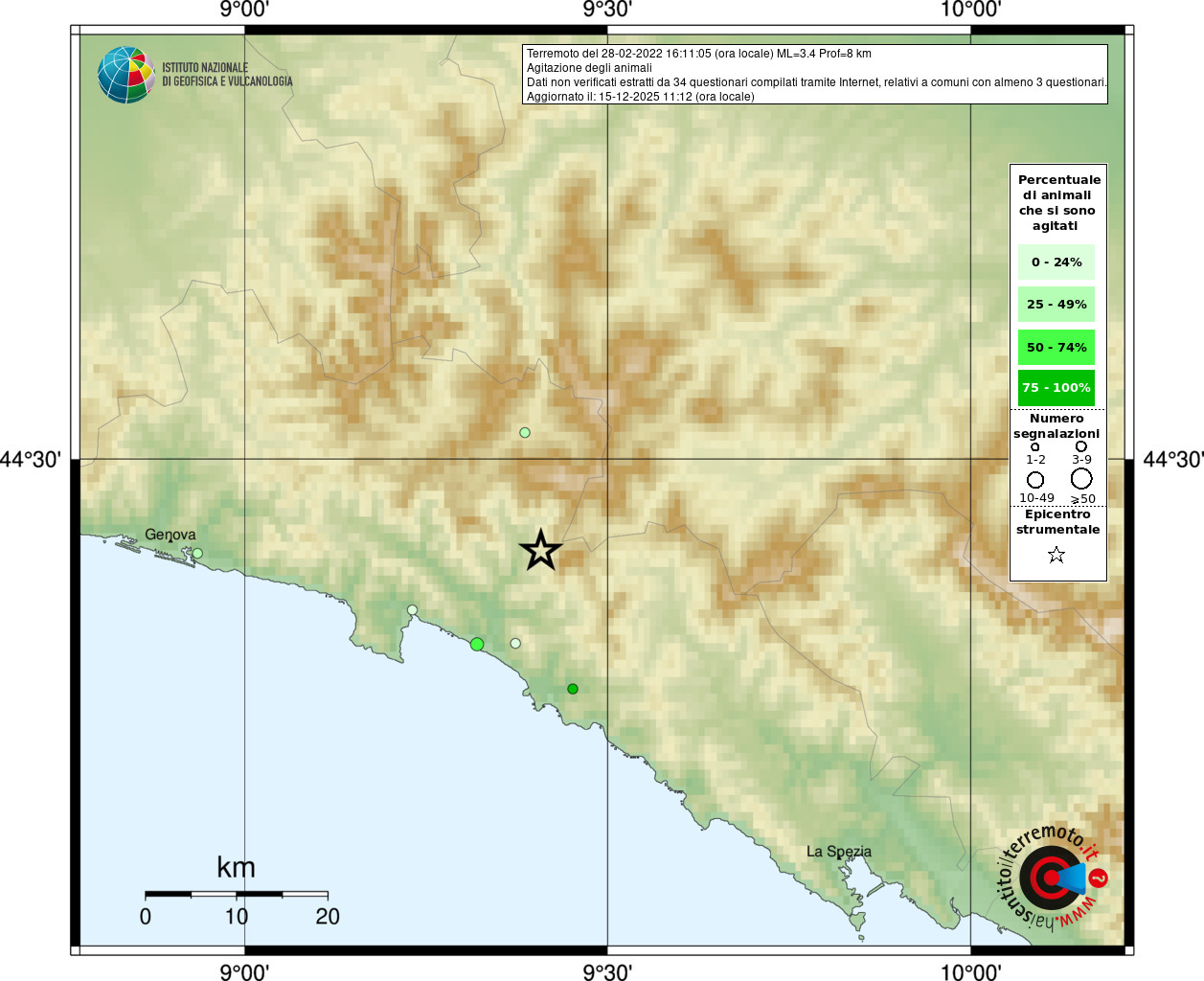Screen dimensions: 1204x981
Task: Select the 25 - 49% legend swatch
Action: coord(1056,304)
